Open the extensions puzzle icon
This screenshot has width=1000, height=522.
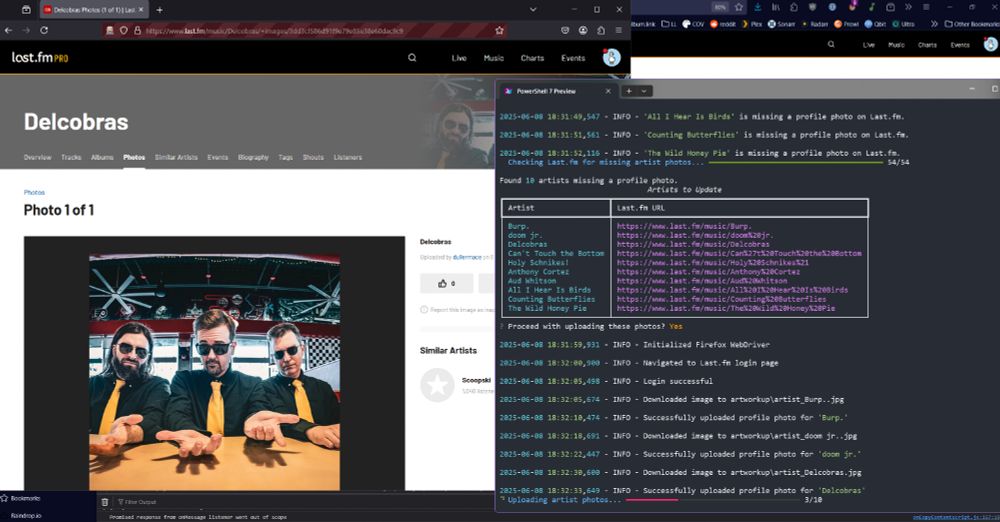click(601, 30)
